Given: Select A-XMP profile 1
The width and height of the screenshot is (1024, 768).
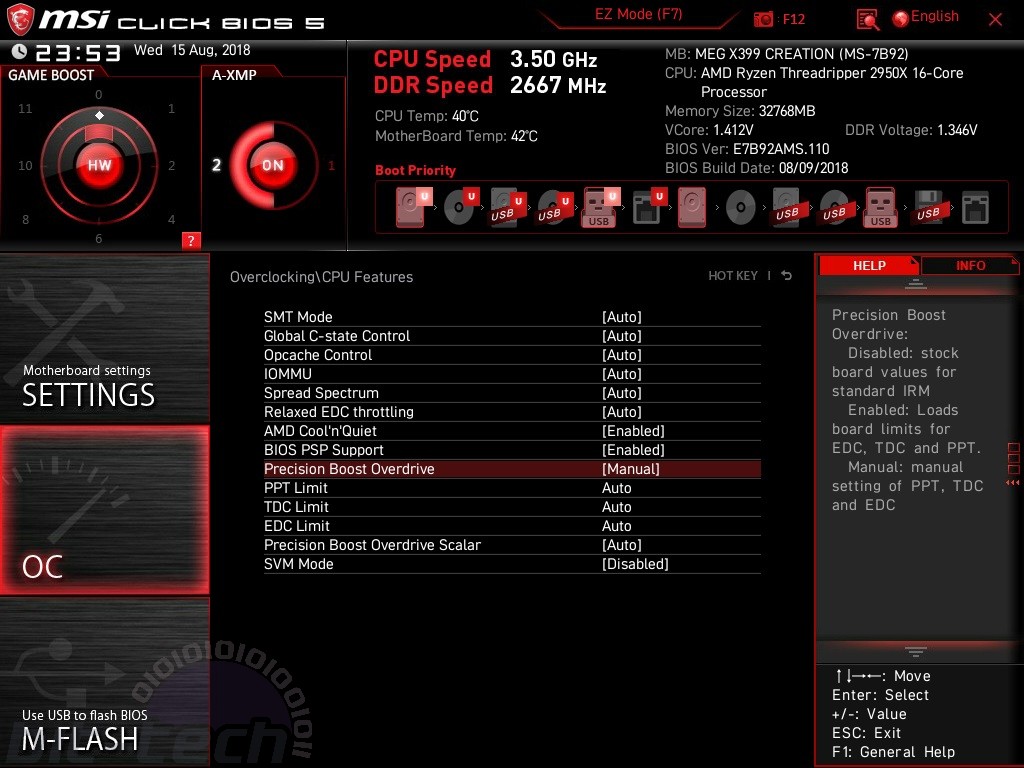Looking at the screenshot, I should pyautogui.click(x=331, y=165).
